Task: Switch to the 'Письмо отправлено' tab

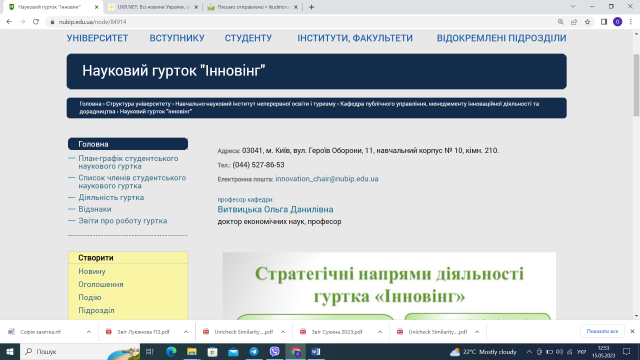Action: coord(253,7)
